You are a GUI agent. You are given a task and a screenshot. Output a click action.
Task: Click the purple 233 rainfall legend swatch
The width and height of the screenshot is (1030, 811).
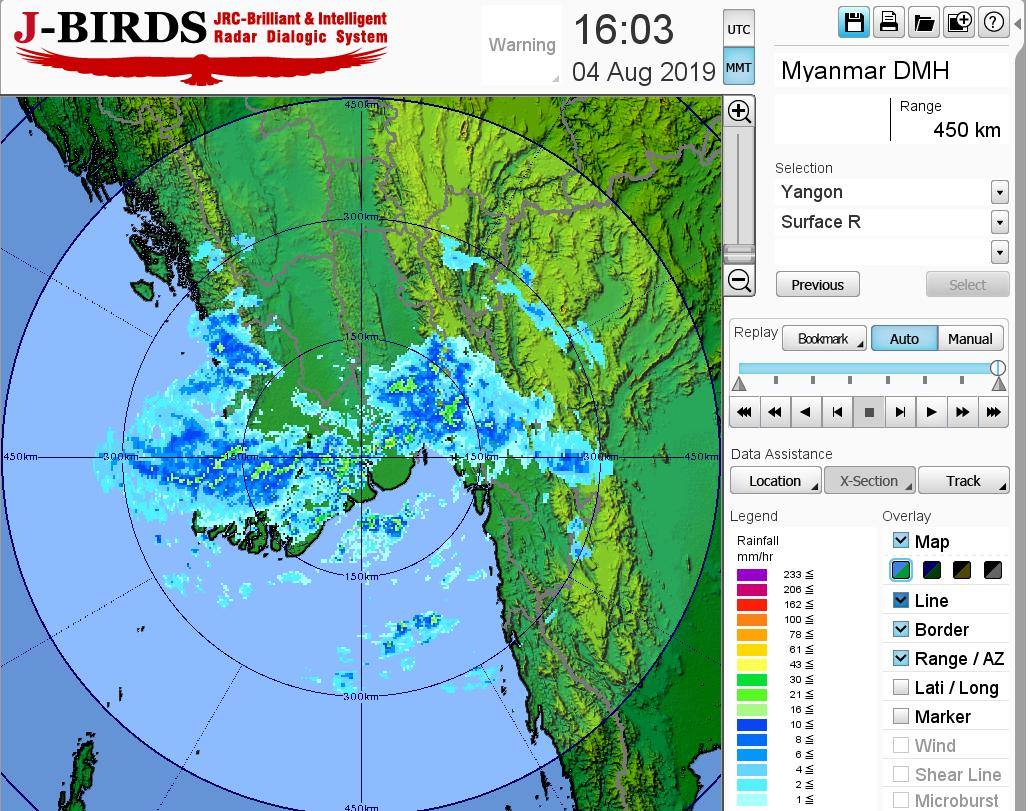tap(752, 575)
